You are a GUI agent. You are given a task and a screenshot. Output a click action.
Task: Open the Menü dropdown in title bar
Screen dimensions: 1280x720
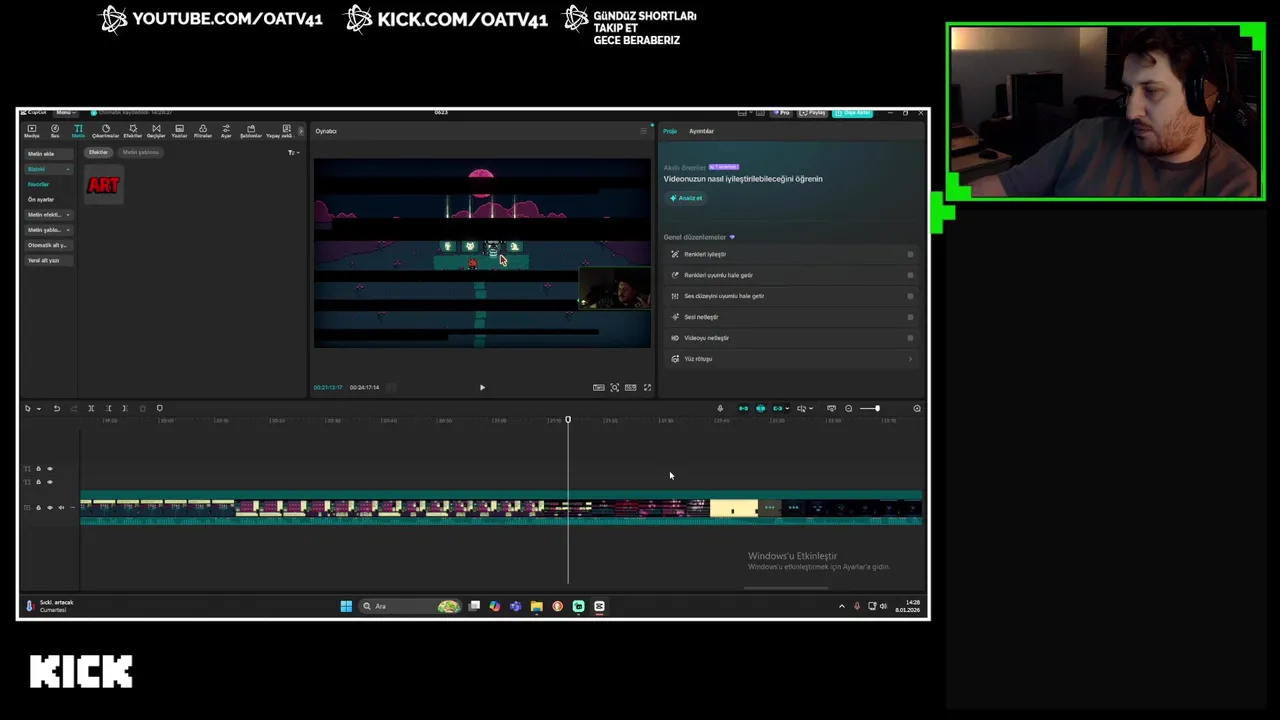[x=65, y=112]
